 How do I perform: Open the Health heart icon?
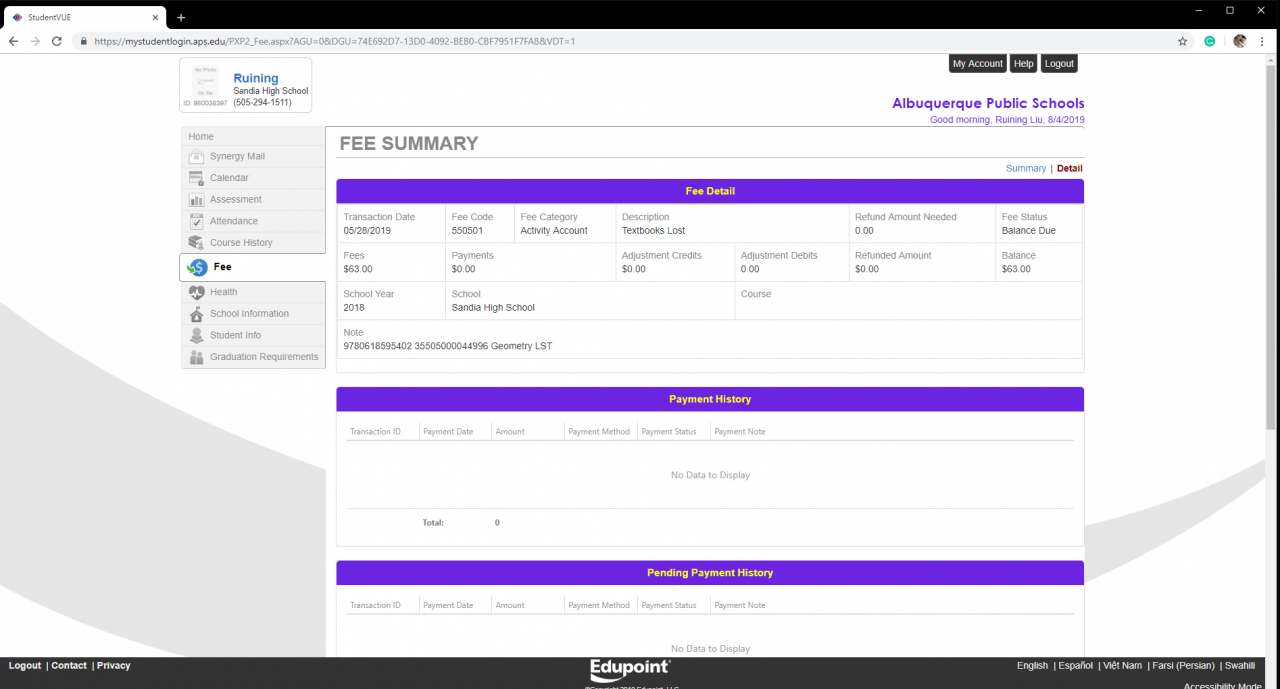click(x=196, y=292)
